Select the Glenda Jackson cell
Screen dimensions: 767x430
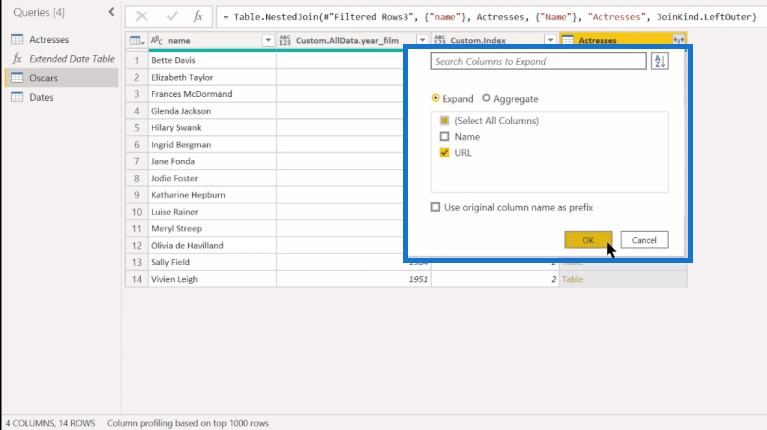tap(212, 111)
